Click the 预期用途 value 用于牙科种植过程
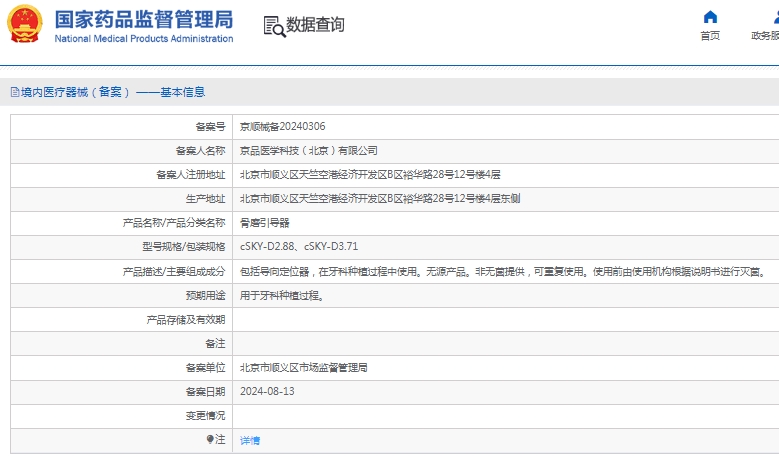779x460 pixels. coord(283,296)
